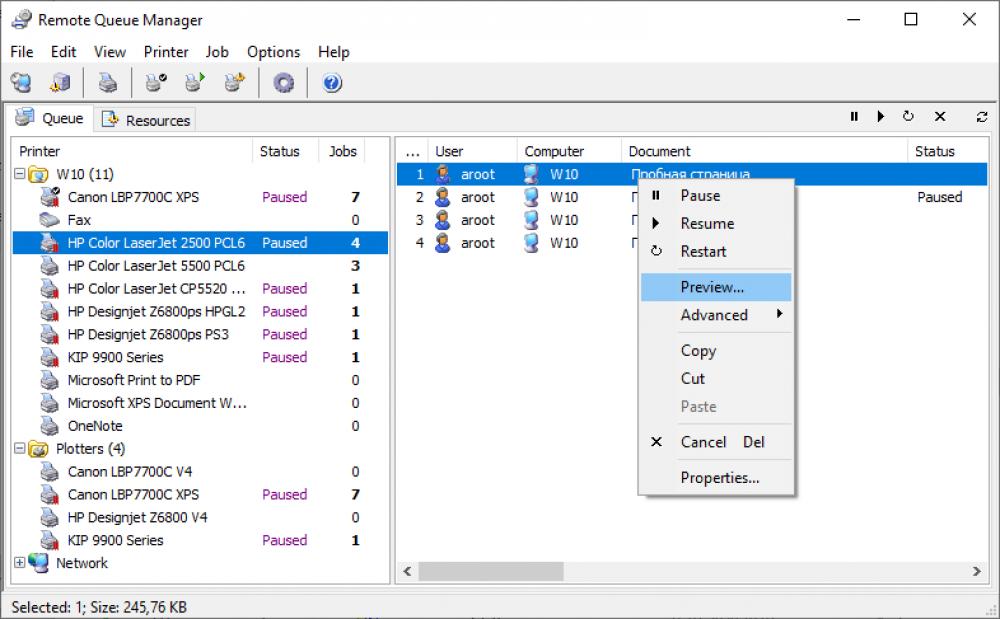Pause the job using the pause icon
This screenshot has width=1000, height=619.
pos(854,116)
